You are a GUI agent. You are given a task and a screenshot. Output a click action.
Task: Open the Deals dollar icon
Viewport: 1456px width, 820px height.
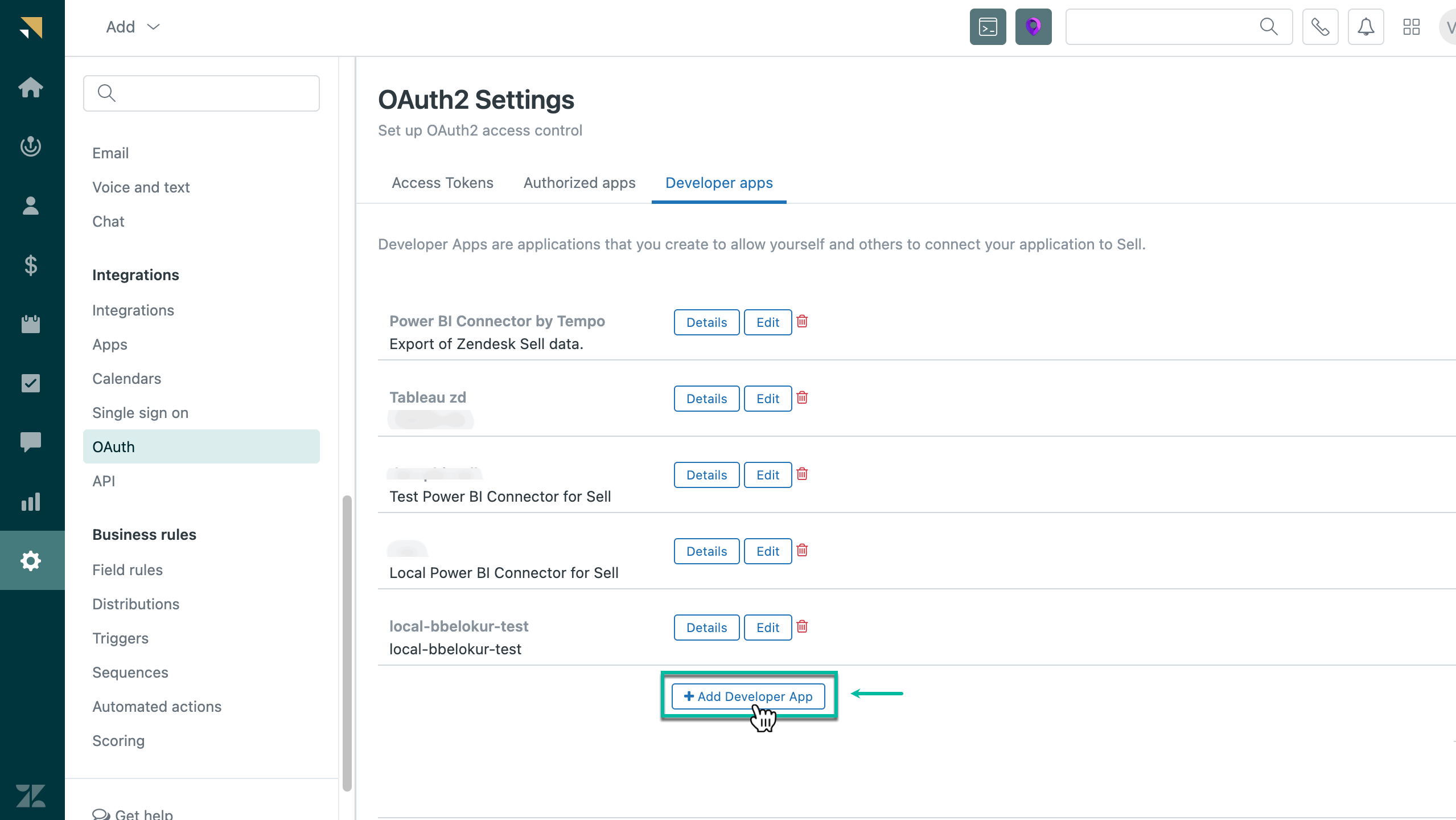point(31,265)
